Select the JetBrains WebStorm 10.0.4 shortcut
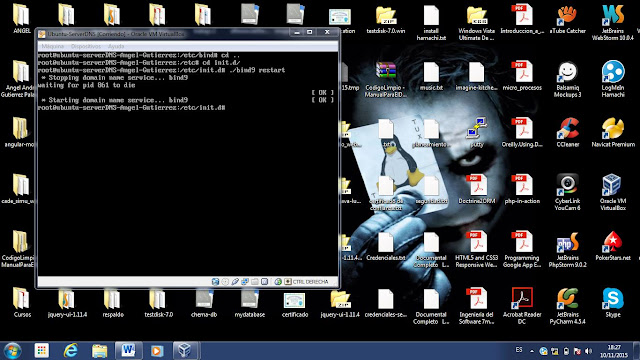Viewport: 640px width, 360px height. pyautogui.click(x=613, y=22)
